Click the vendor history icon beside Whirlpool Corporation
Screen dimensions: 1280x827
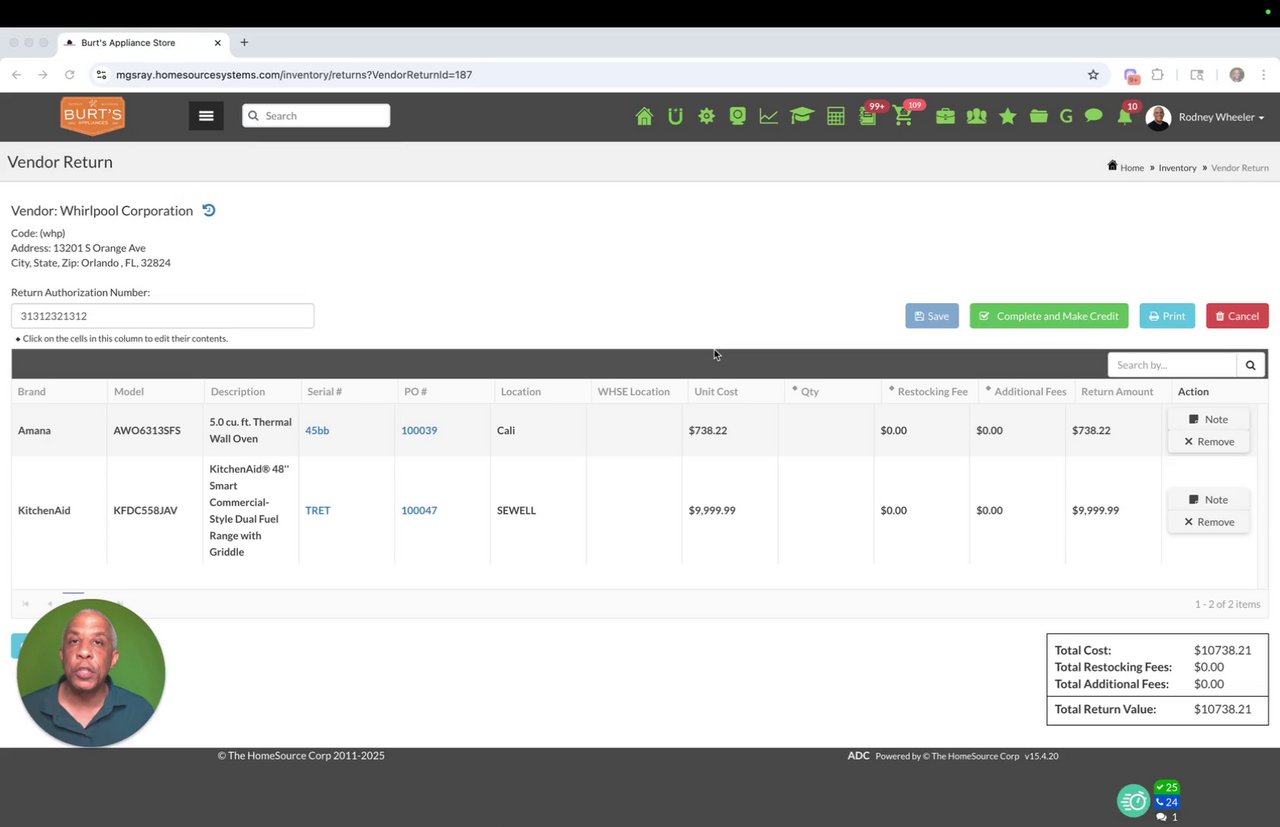point(209,210)
